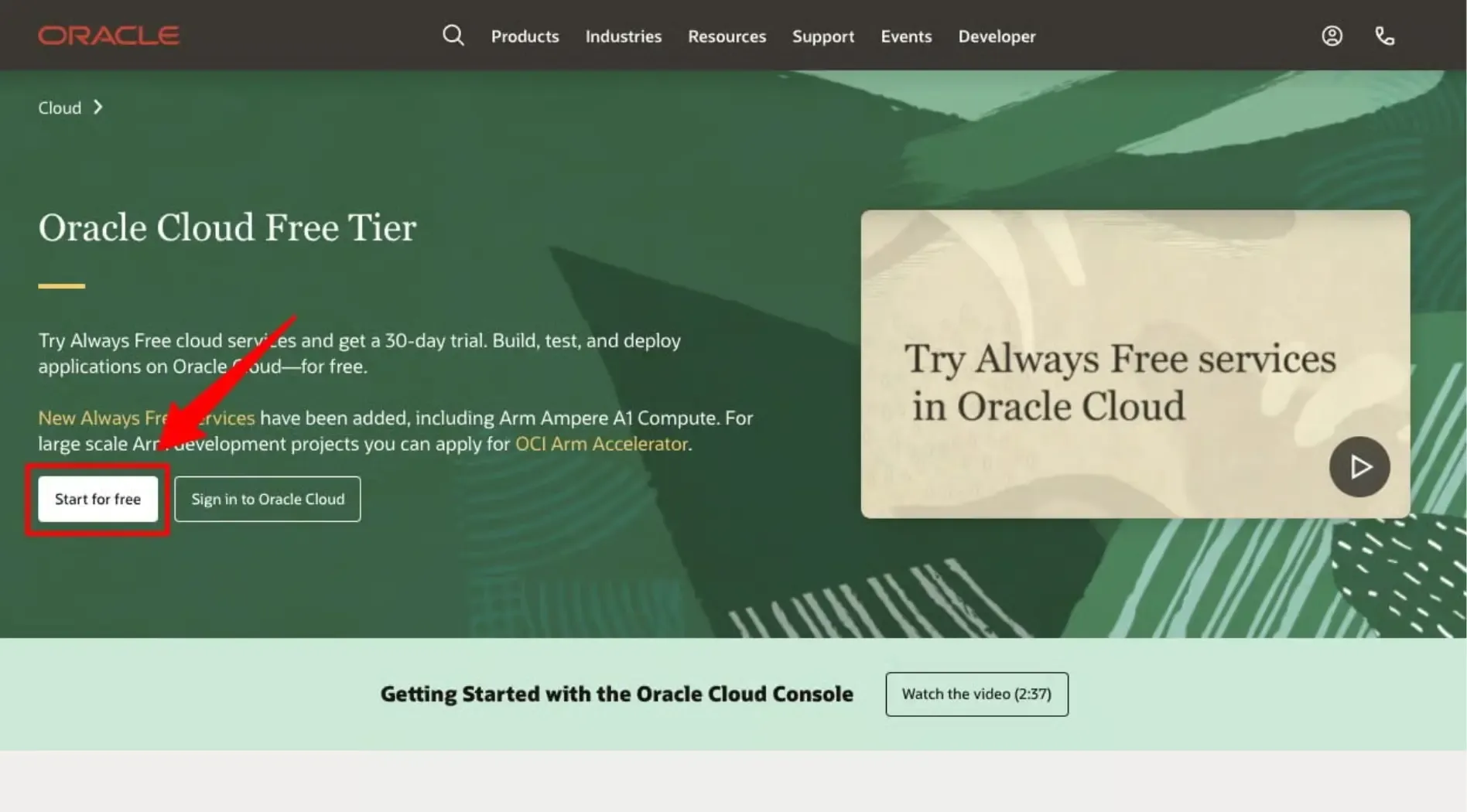
Task: Open the Products menu
Action: (x=525, y=36)
